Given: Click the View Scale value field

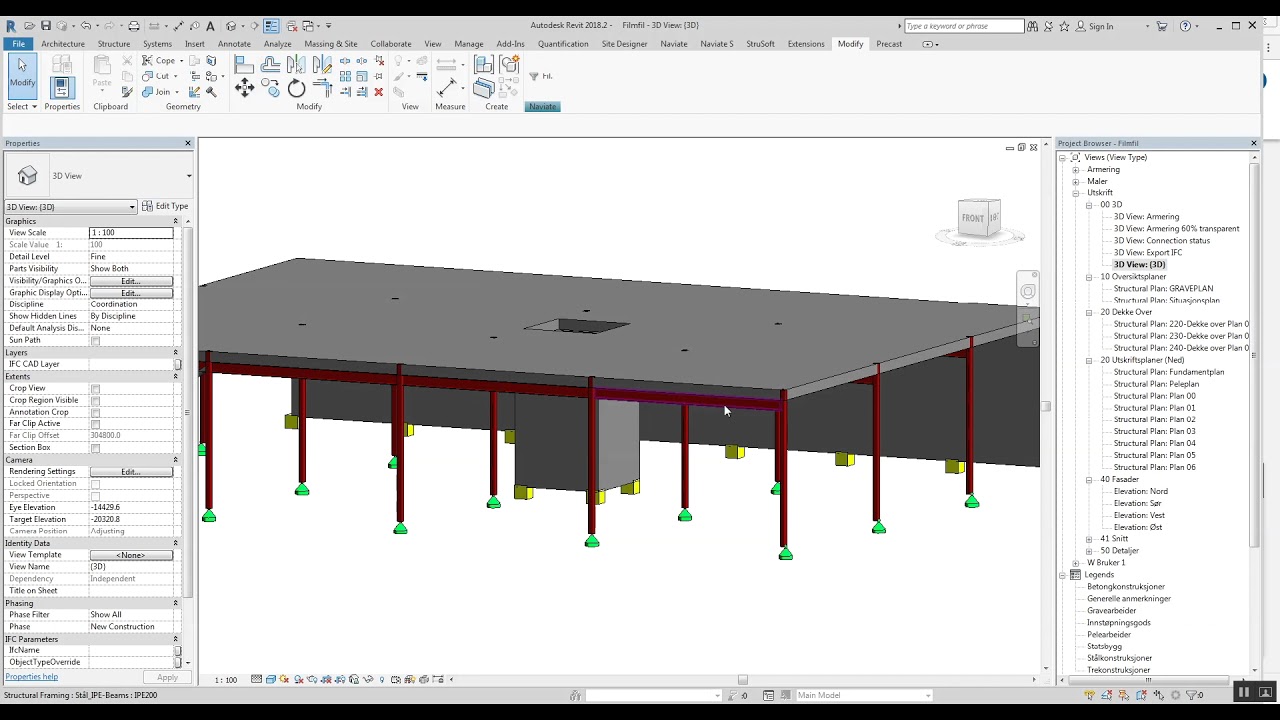Looking at the screenshot, I should [131, 233].
